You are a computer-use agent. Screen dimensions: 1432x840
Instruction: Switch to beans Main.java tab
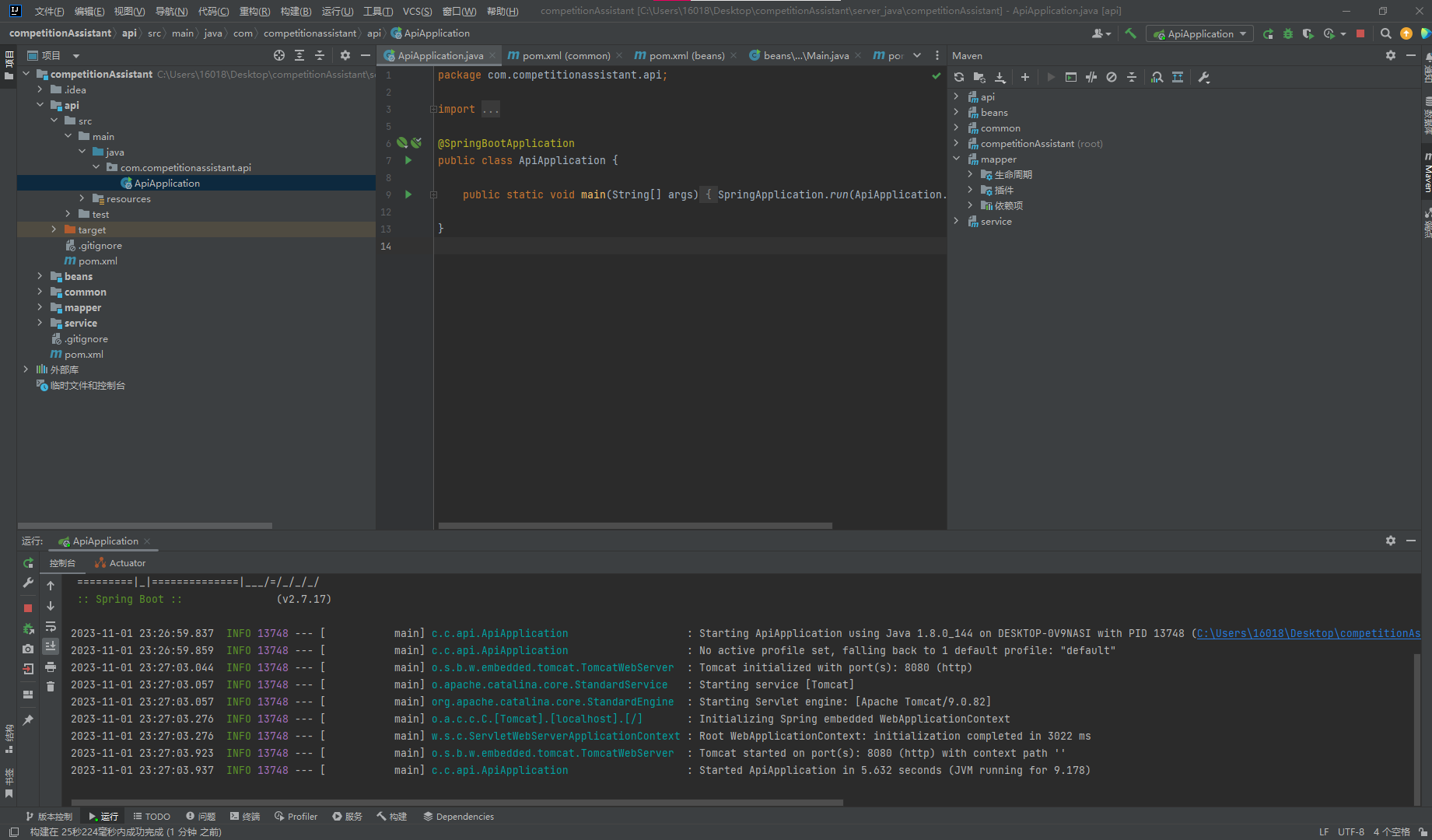(x=805, y=55)
